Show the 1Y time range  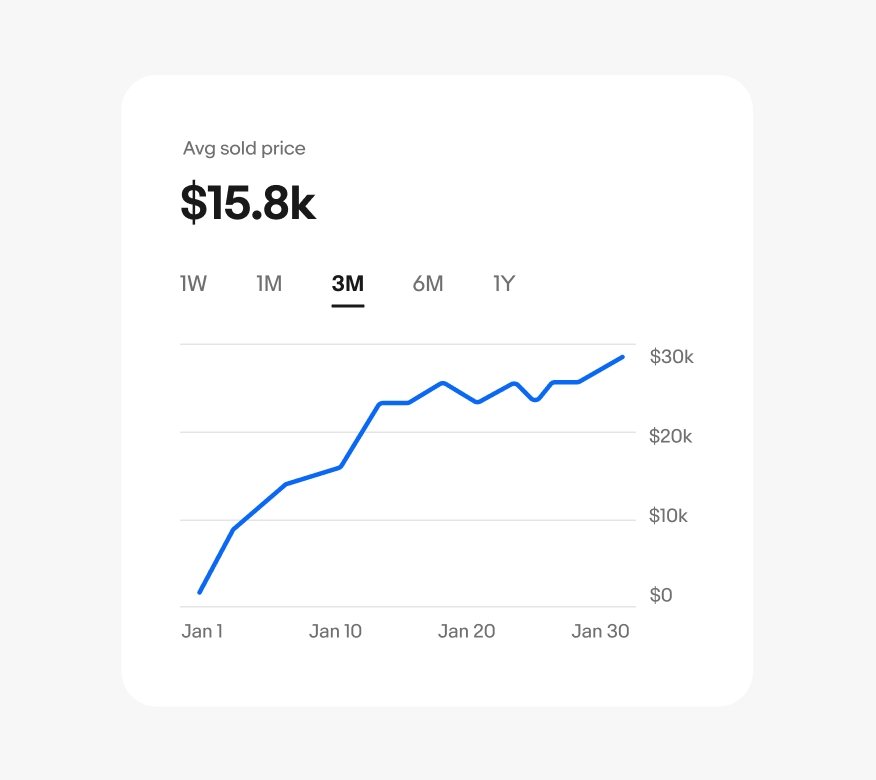(x=504, y=284)
